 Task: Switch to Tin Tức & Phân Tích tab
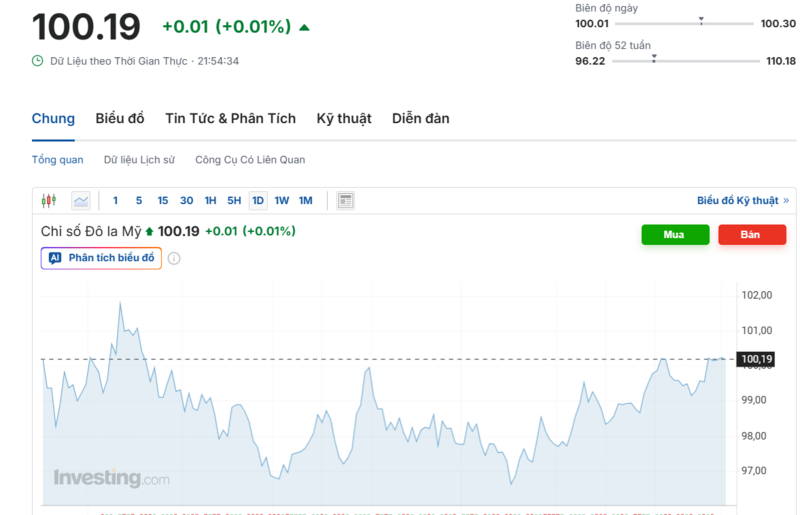pos(230,118)
